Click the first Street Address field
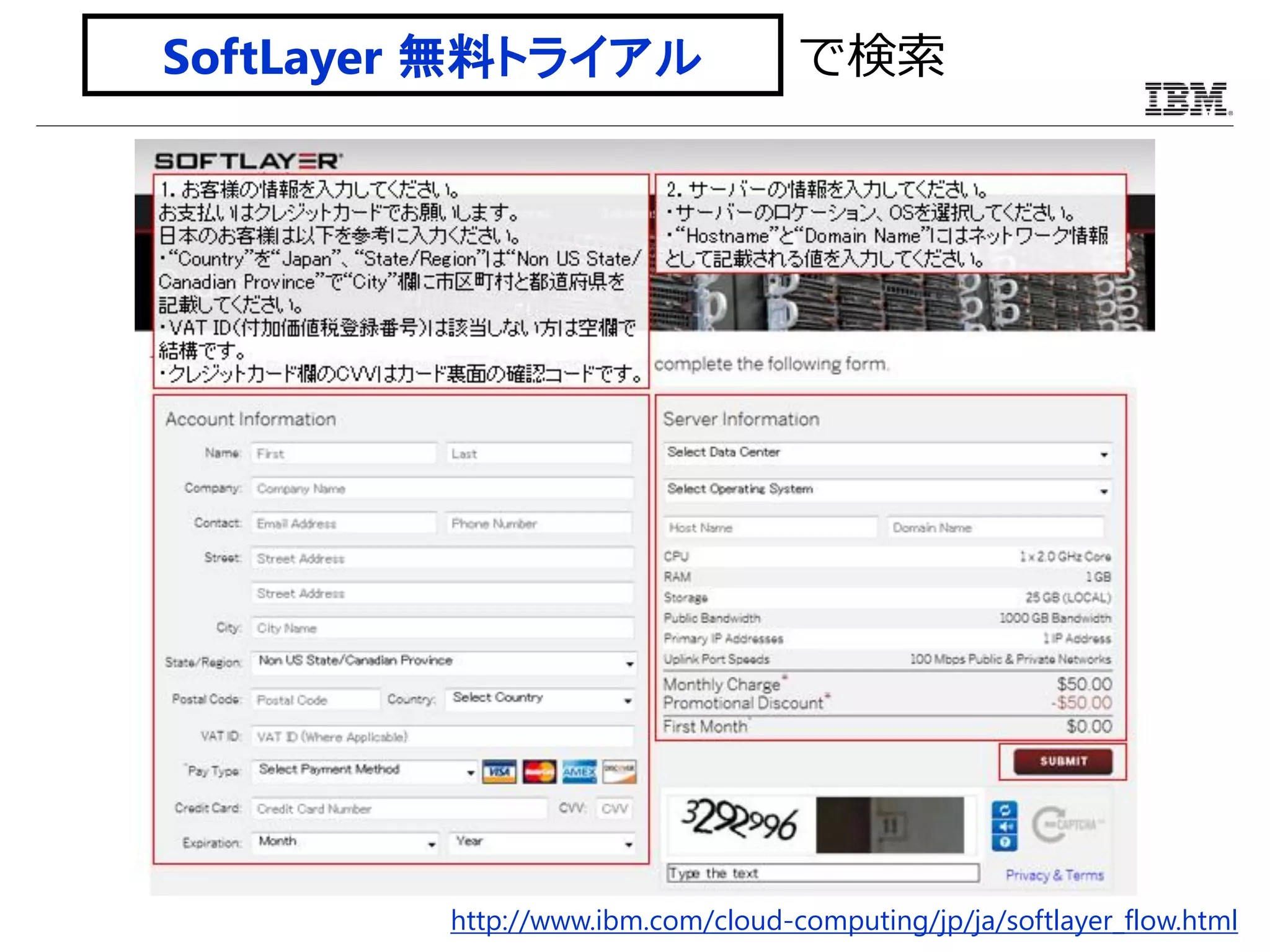 (x=443, y=558)
